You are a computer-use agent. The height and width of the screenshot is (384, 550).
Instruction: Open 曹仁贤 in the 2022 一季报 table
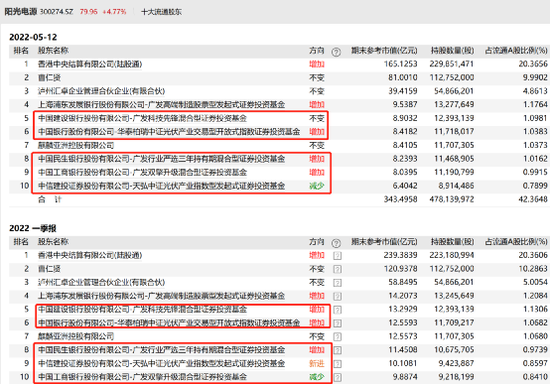[x=49, y=269]
